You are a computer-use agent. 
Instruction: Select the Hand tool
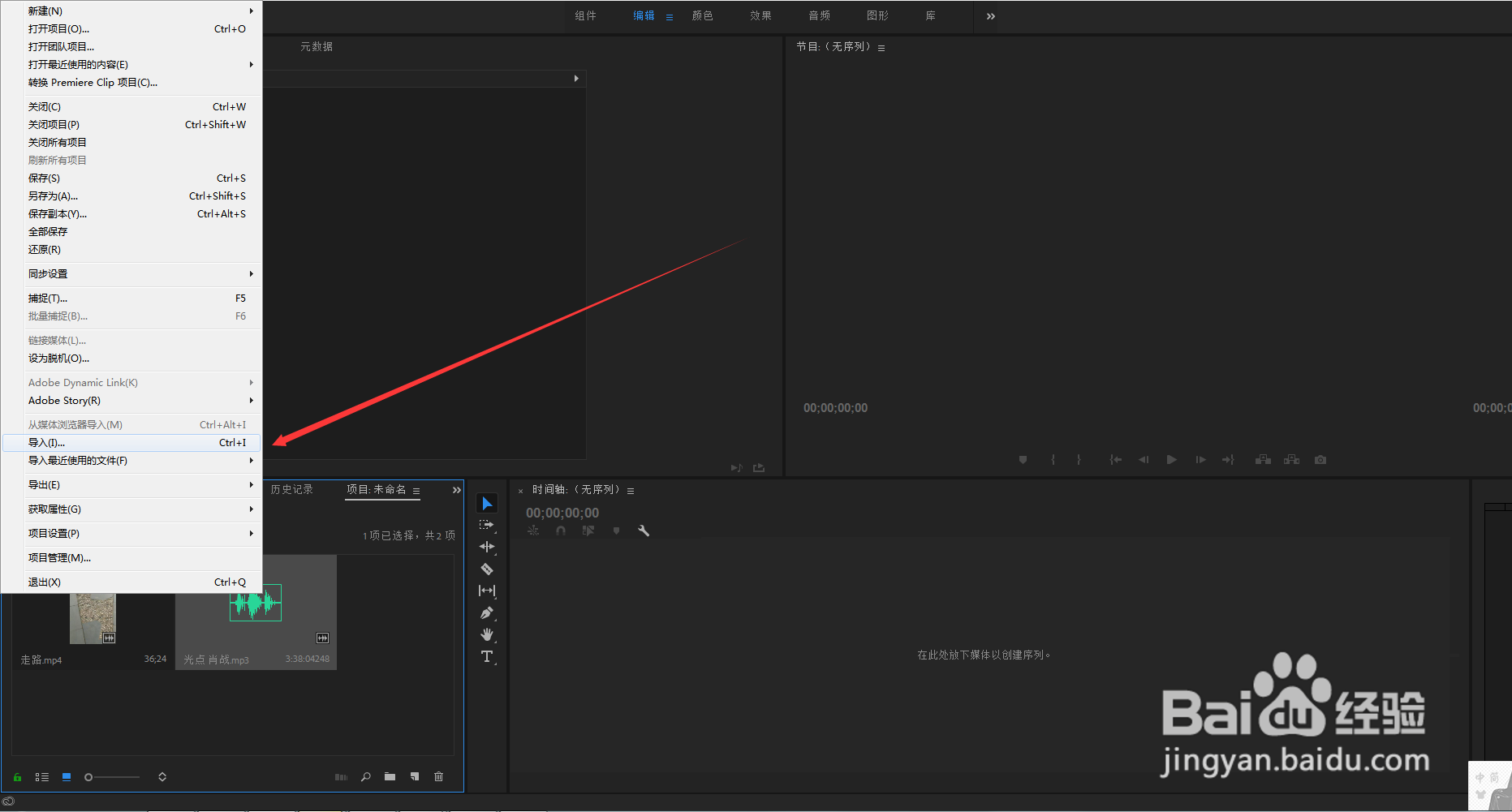[x=487, y=634]
